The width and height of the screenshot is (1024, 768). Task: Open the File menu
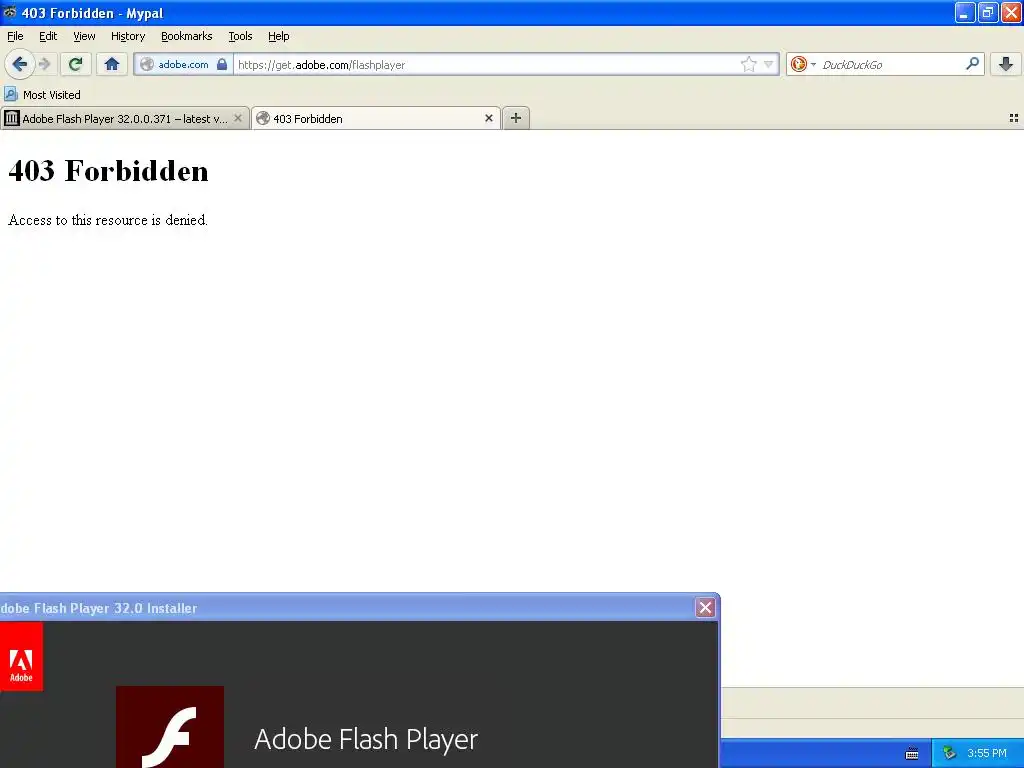click(15, 36)
